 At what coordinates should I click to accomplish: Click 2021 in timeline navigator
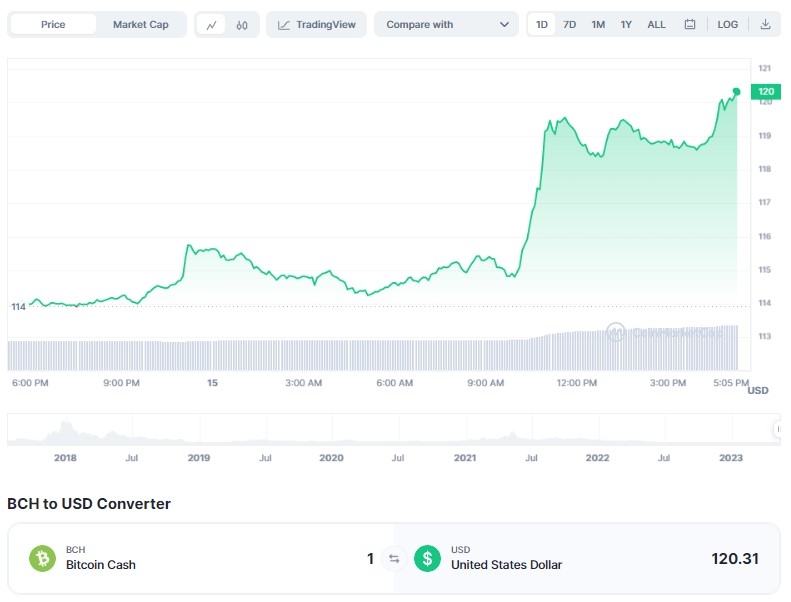tap(465, 458)
